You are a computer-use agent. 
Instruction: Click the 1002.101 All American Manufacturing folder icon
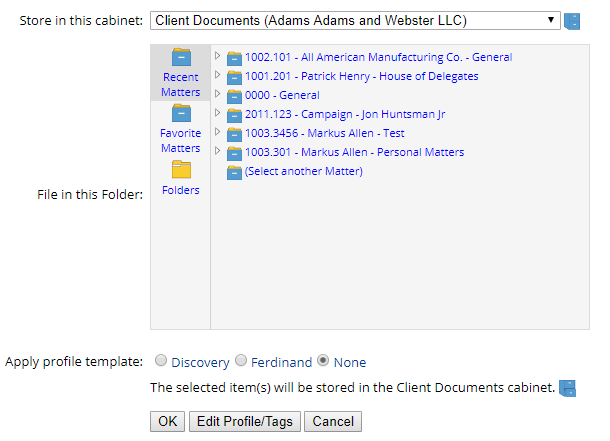pos(235,58)
